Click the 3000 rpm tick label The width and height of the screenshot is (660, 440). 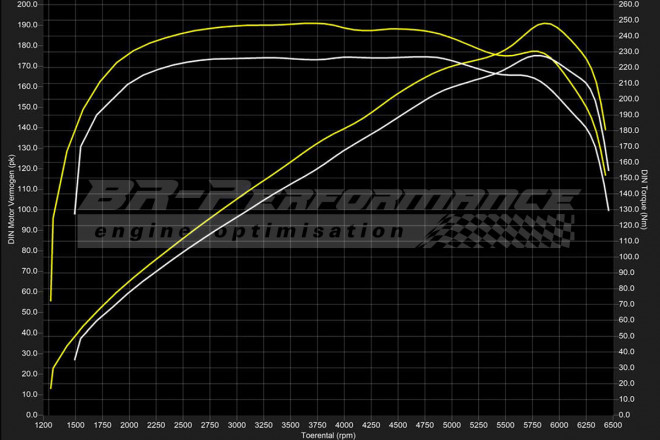coord(237,425)
